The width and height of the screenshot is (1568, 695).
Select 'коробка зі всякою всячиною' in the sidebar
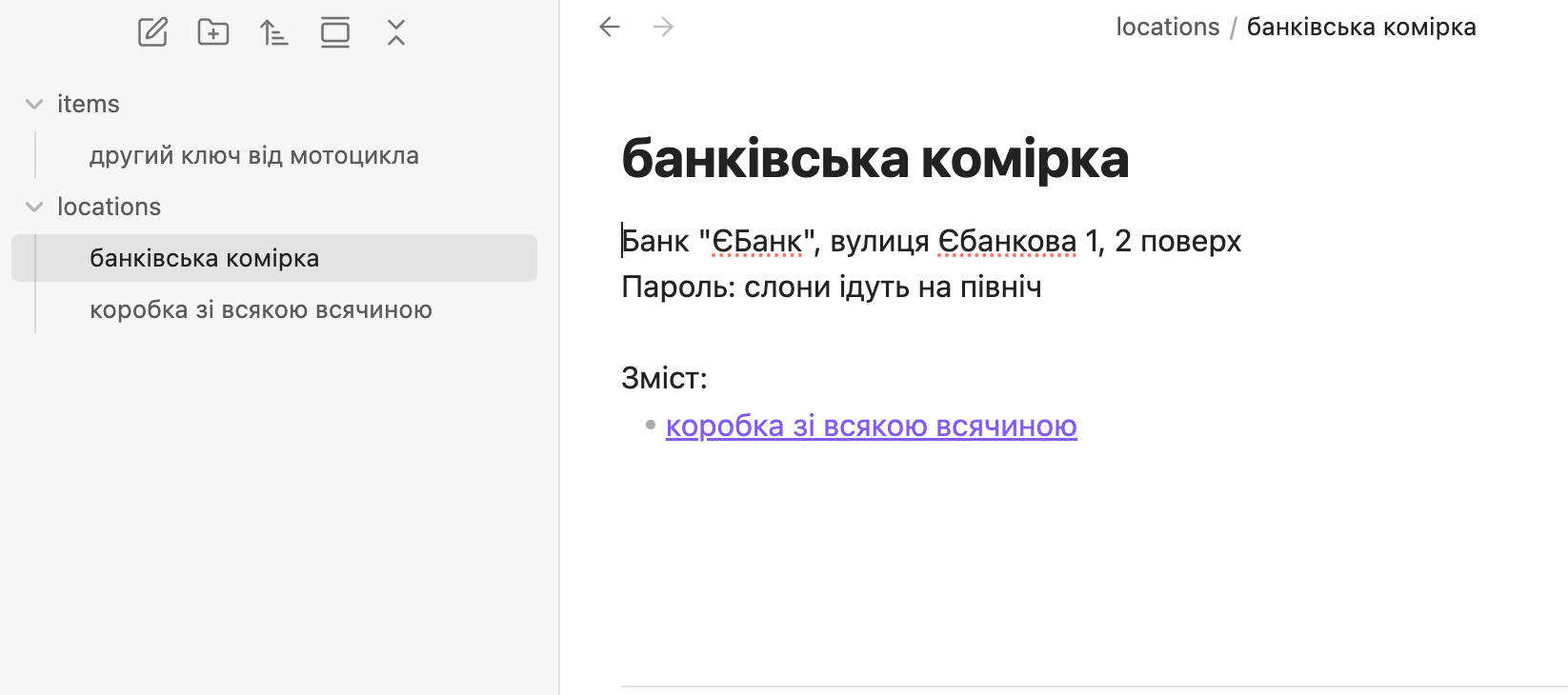coord(261,309)
